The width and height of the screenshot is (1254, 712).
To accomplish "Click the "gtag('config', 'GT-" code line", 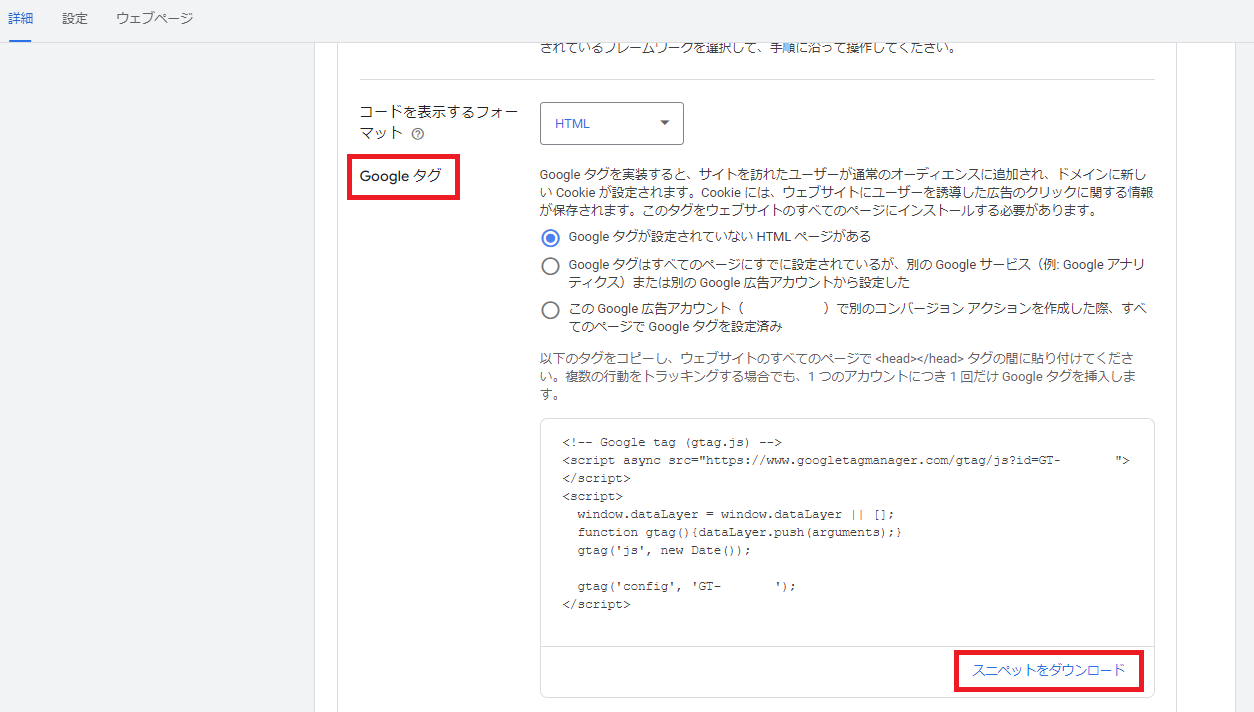I will pyautogui.click(x=686, y=586).
